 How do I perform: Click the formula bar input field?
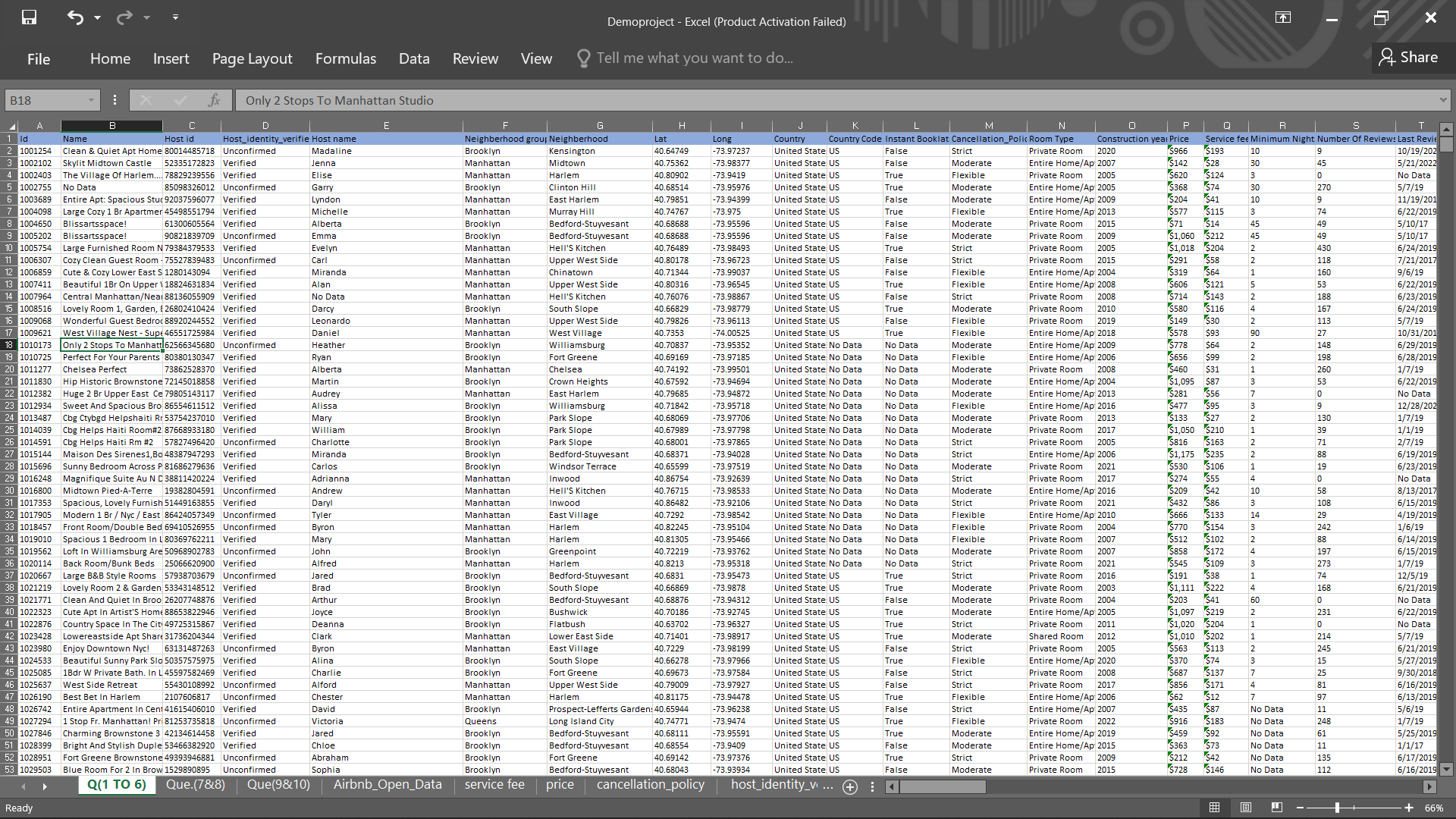pyautogui.click(x=834, y=100)
